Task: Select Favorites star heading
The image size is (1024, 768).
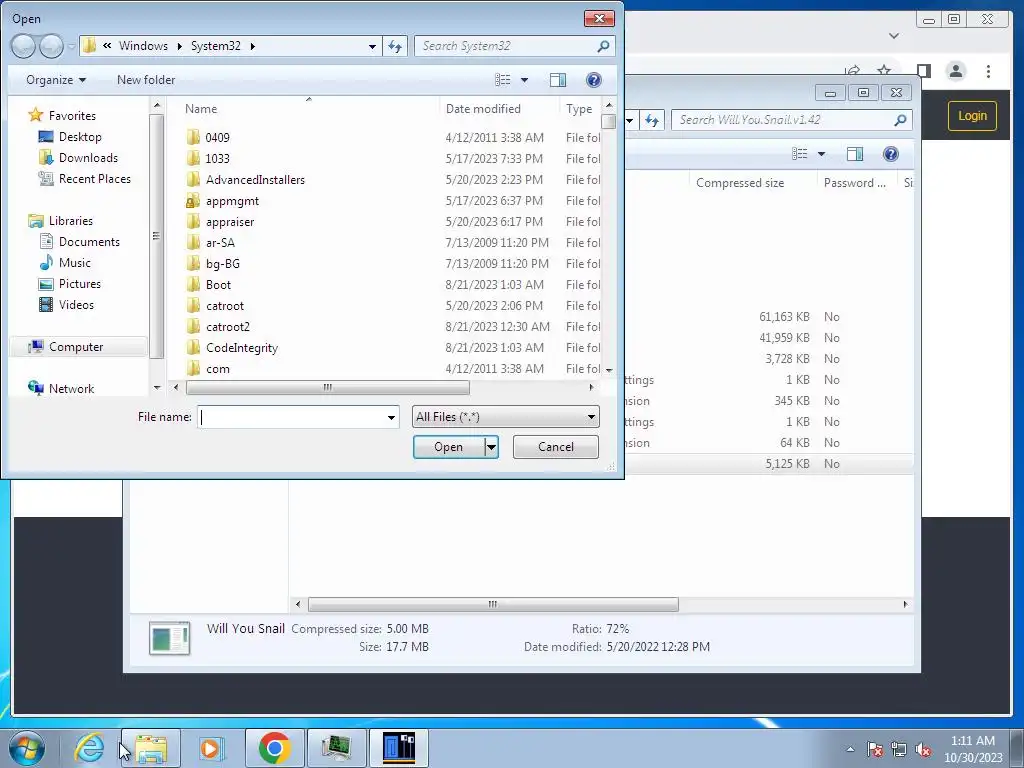Action: point(72,116)
